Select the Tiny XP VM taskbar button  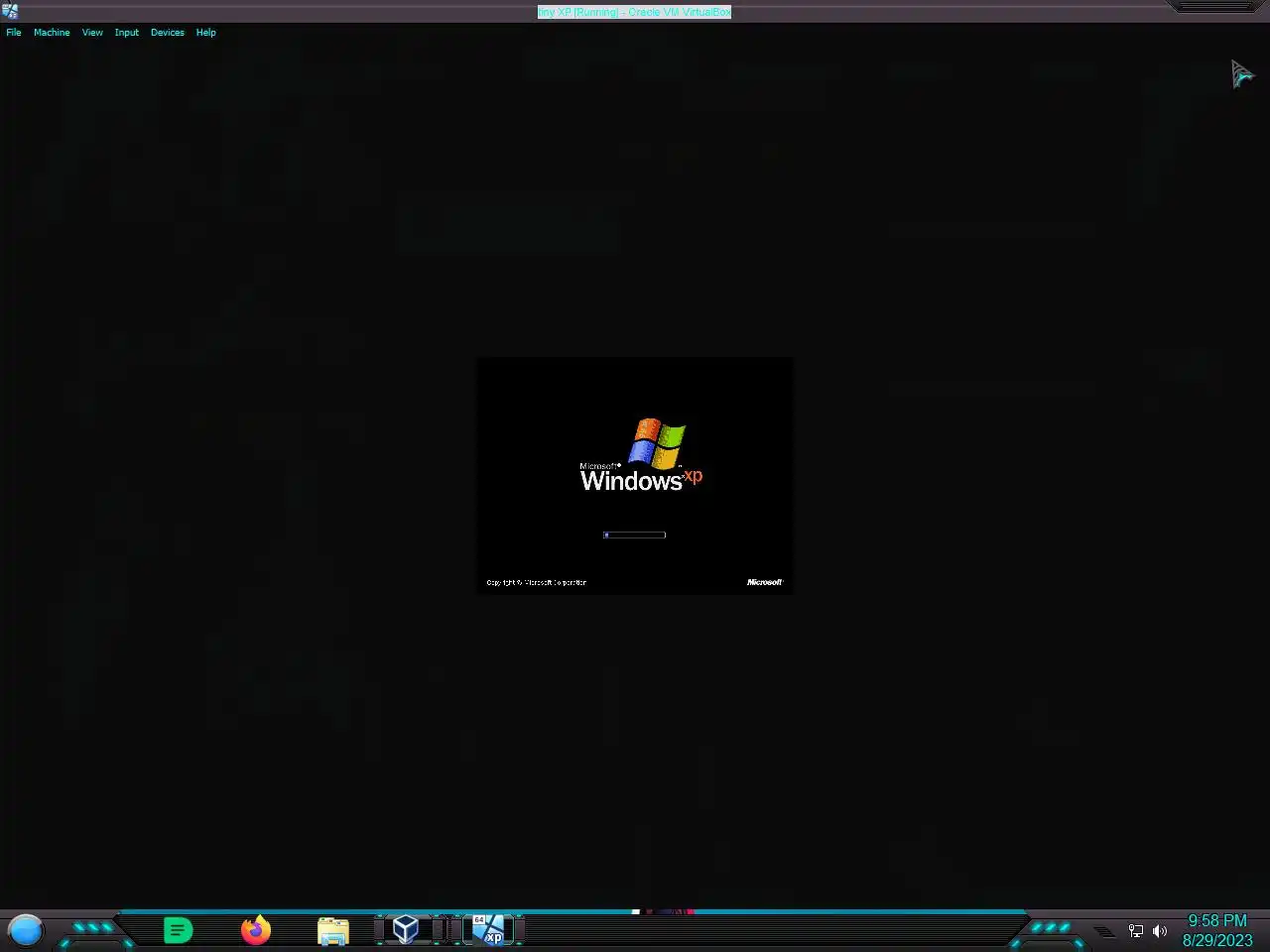coord(488,929)
